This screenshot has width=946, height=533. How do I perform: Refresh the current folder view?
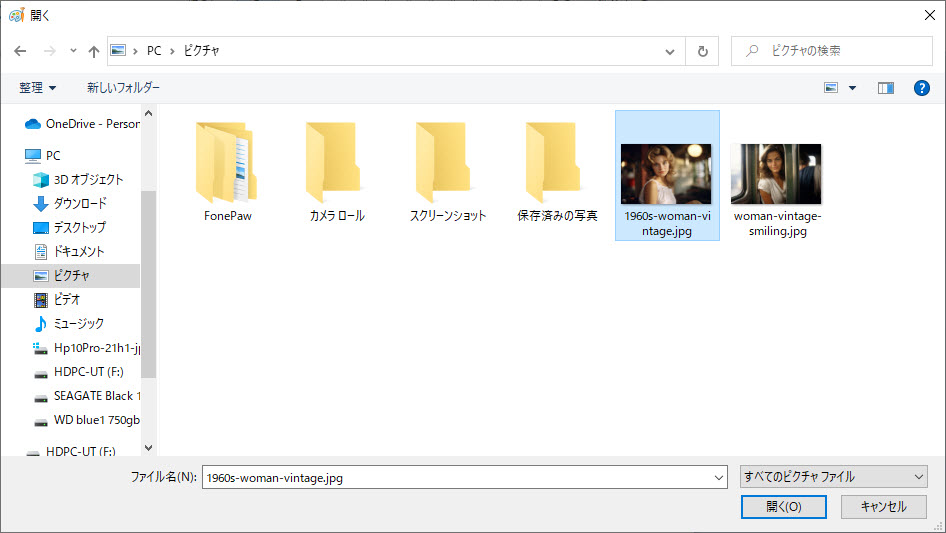pos(703,51)
